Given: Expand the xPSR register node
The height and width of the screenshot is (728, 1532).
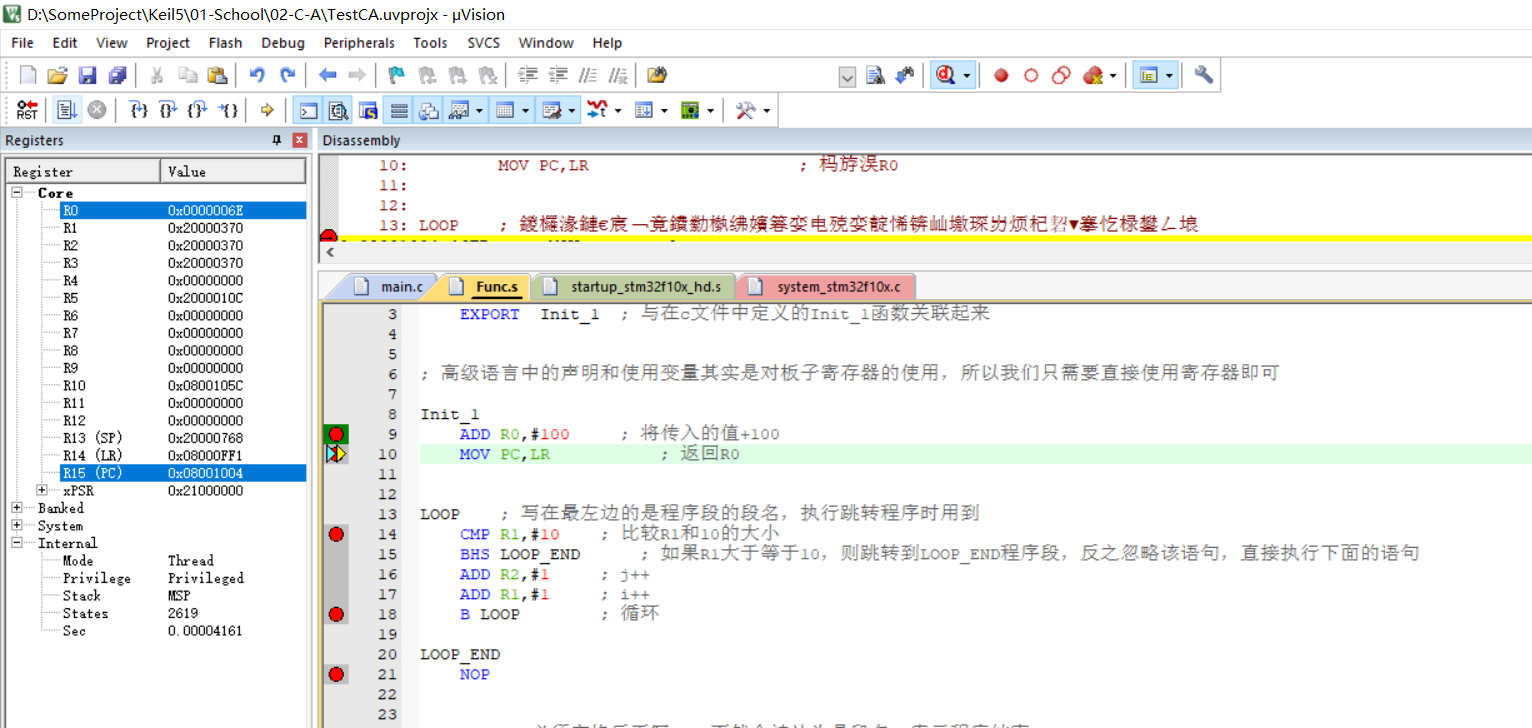Looking at the screenshot, I should point(41,490).
